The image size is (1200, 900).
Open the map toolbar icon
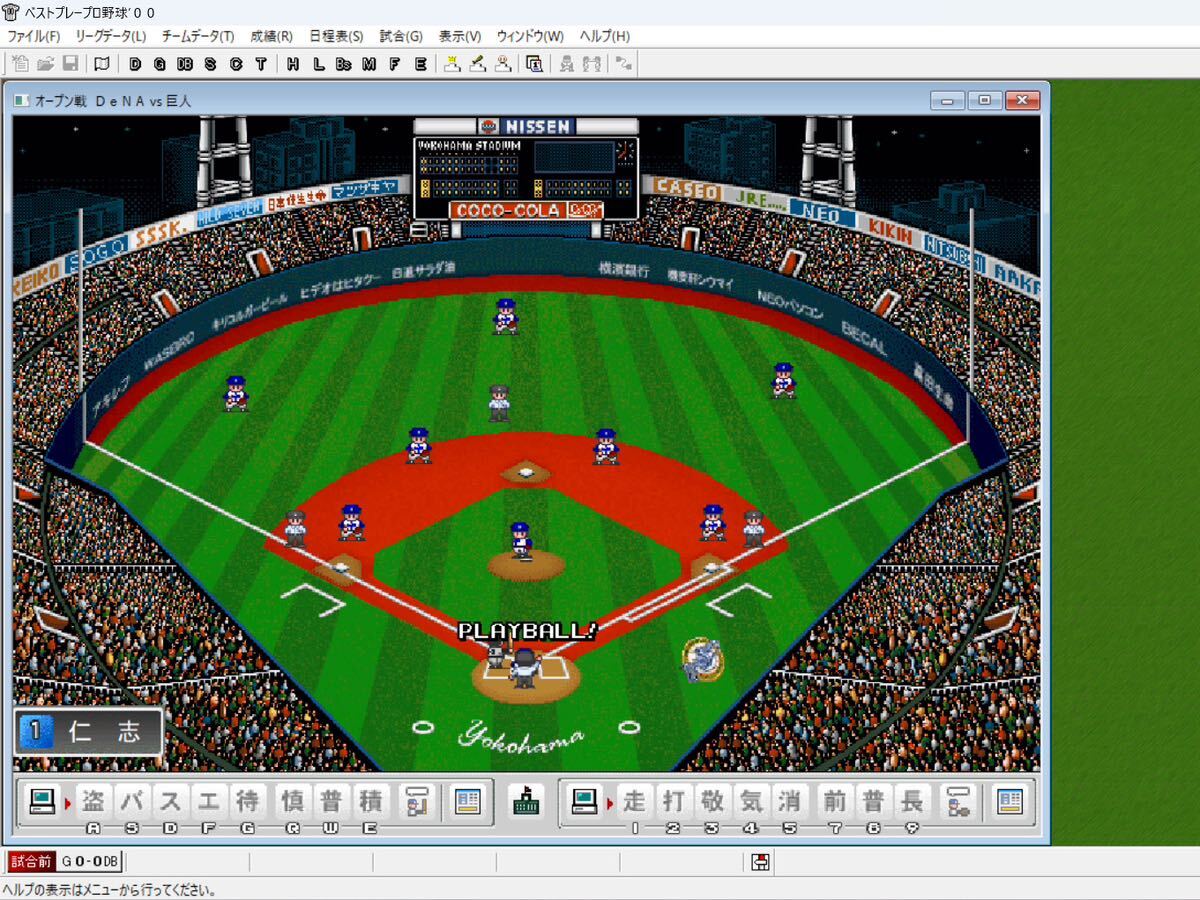coord(101,63)
